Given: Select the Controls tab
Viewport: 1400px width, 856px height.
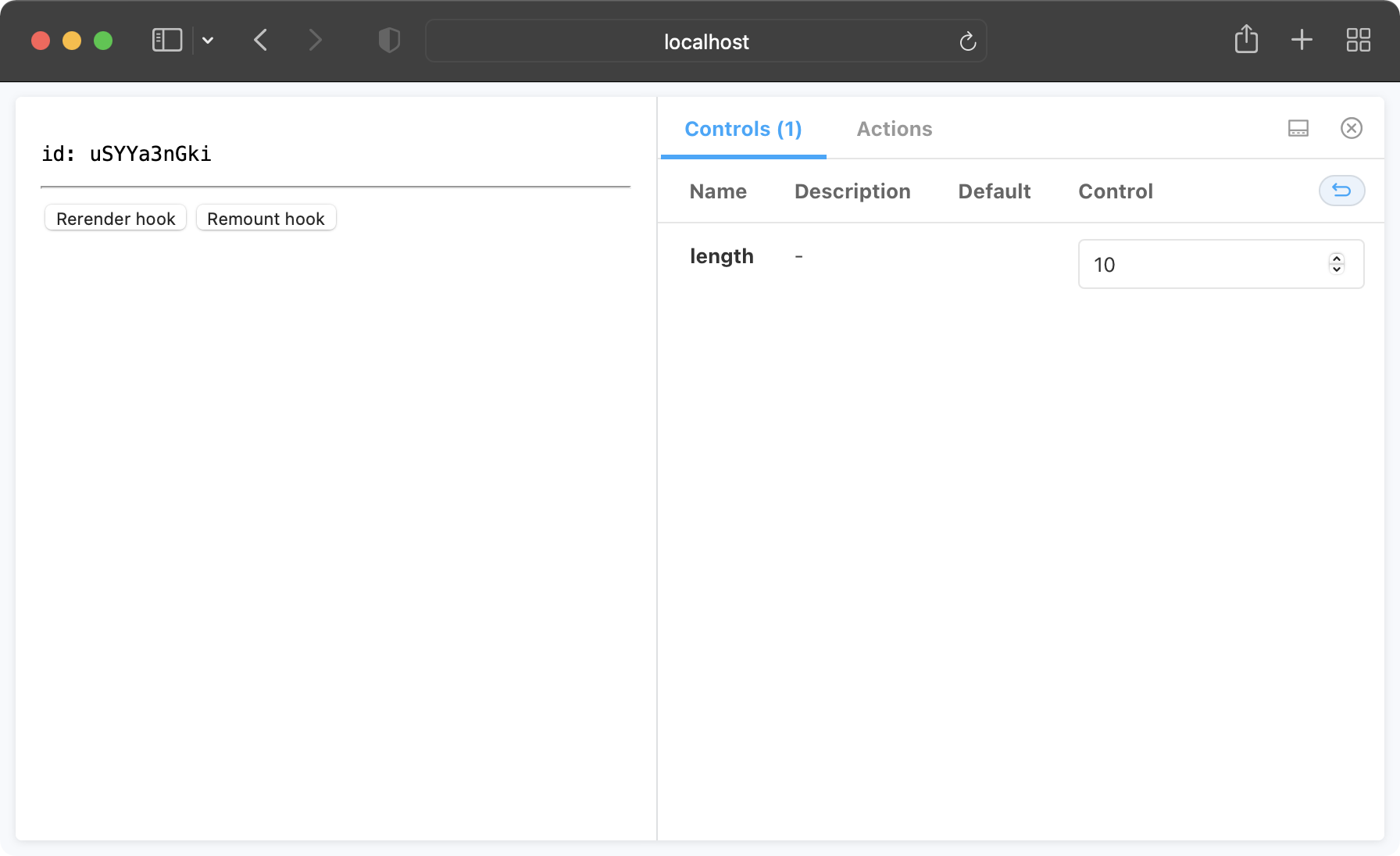Looking at the screenshot, I should tap(742, 128).
